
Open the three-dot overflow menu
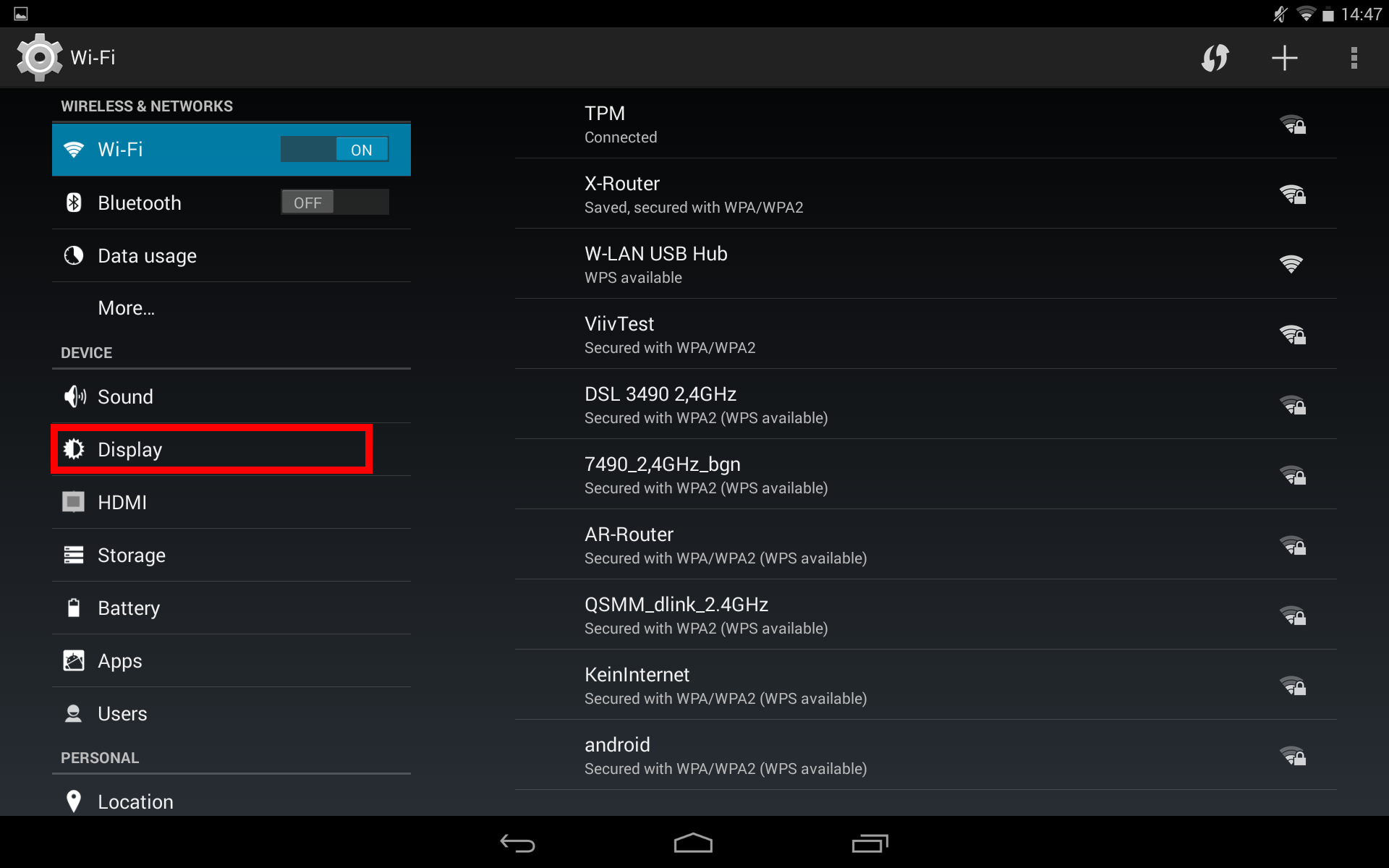pos(1354,58)
